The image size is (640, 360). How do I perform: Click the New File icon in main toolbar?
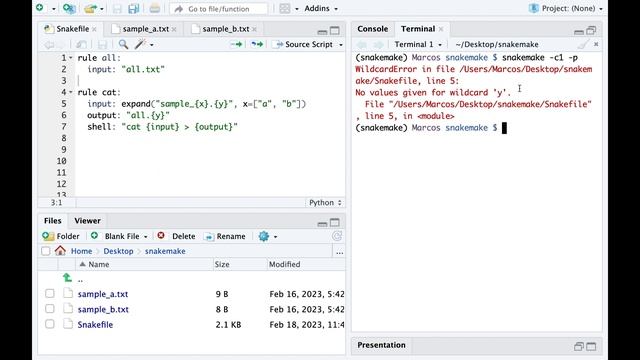(40, 8)
